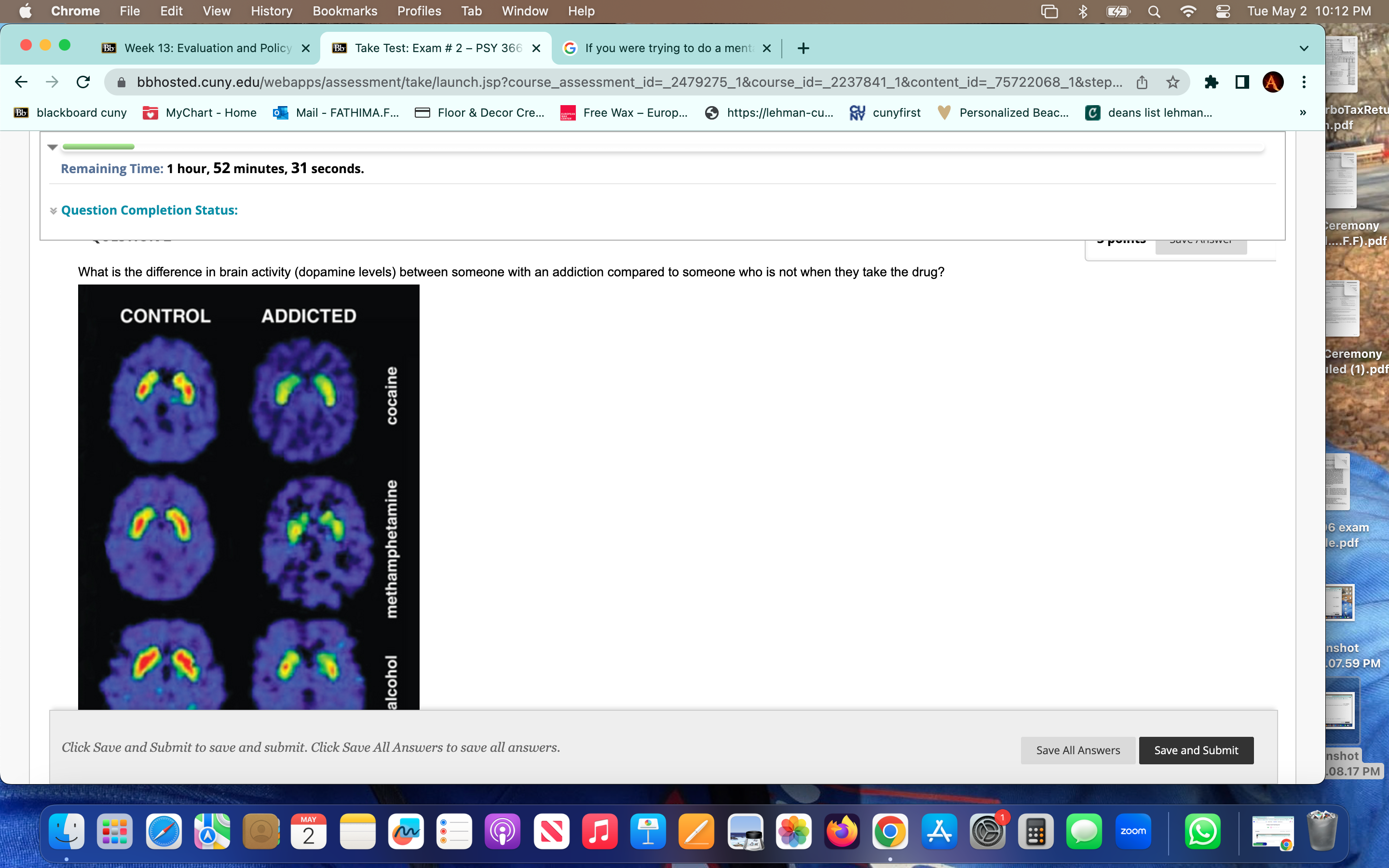Open the Free Wax – Europe bookmark
The image size is (1389, 868).
625,112
